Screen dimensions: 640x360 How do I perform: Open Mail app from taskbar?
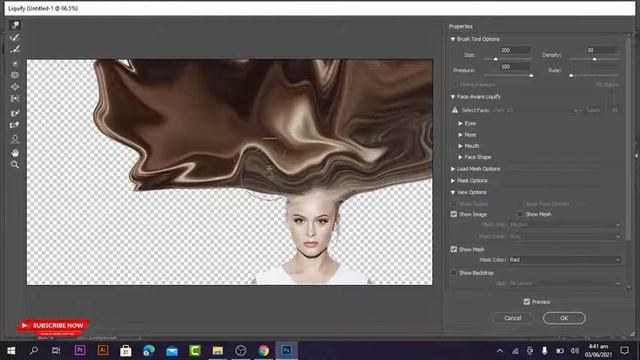pyautogui.click(x=172, y=351)
